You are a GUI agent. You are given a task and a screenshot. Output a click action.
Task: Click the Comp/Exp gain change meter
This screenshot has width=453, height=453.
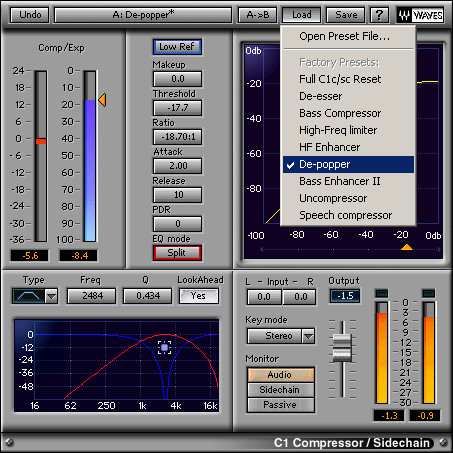coord(41,156)
